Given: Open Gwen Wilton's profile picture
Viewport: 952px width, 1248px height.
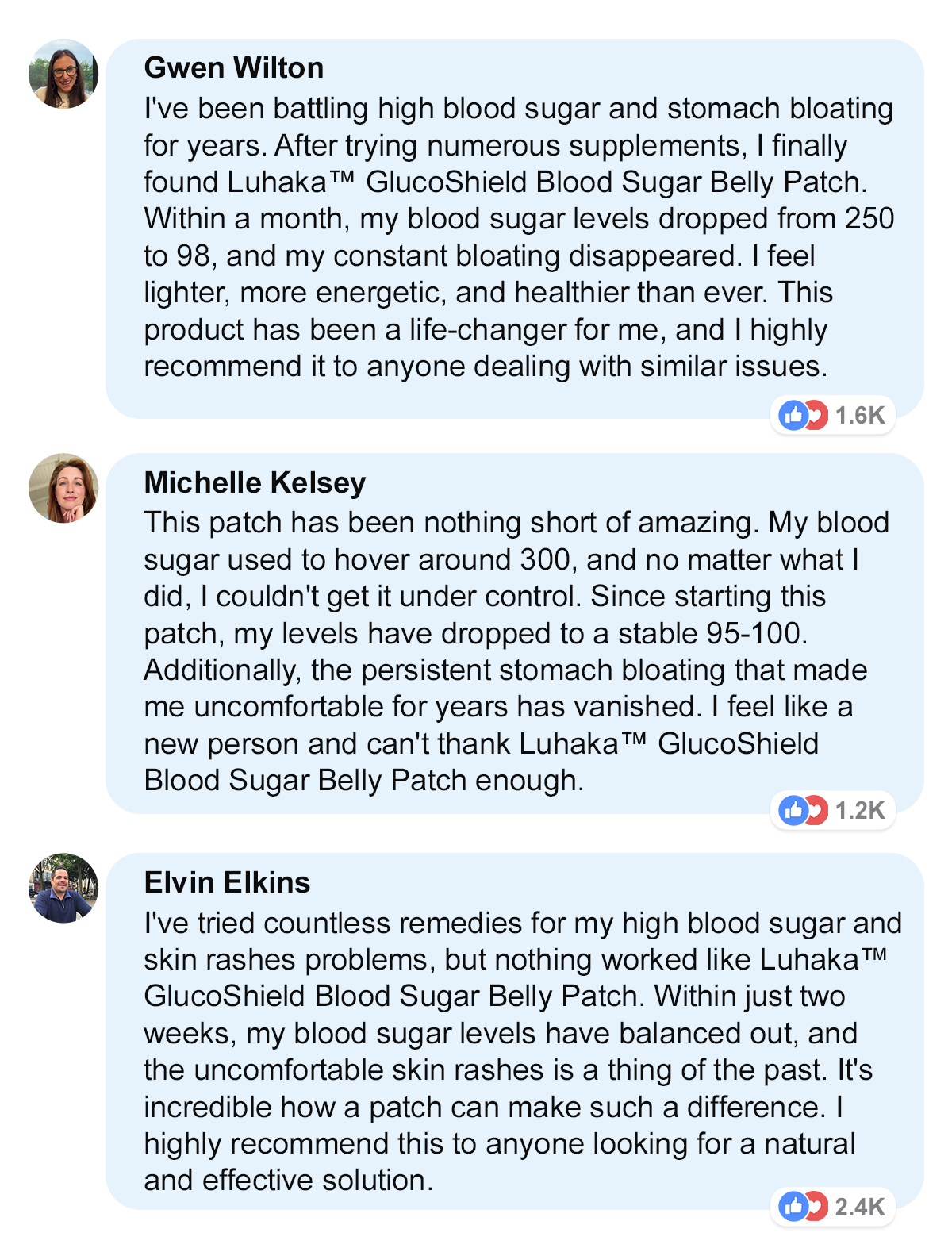Looking at the screenshot, I should click(x=63, y=74).
